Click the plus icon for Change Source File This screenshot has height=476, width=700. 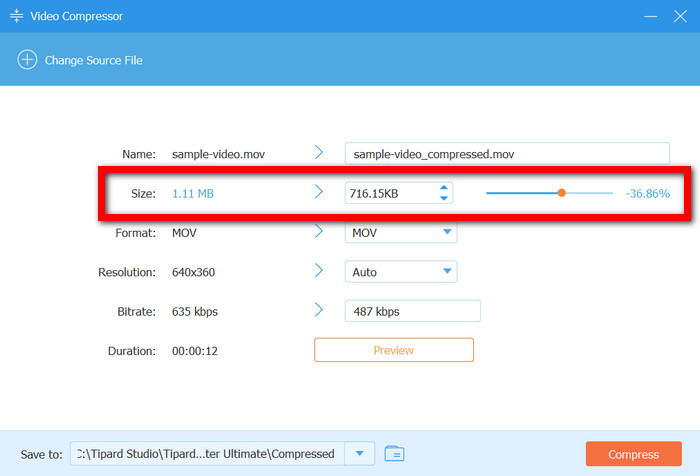26,60
